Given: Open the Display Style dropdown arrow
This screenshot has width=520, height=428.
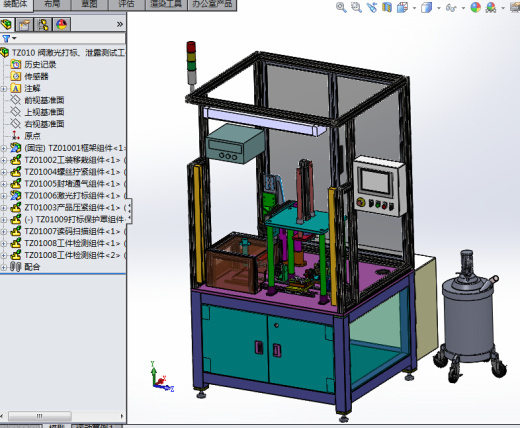Looking at the screenshot, I should [x=439, y=8].
